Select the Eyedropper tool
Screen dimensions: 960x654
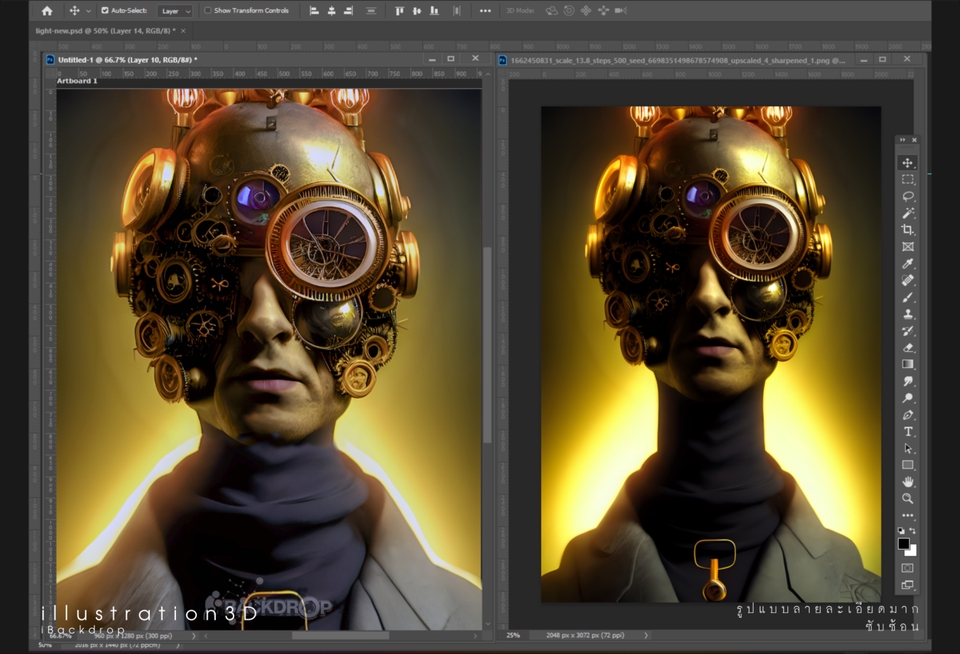point(907,263)
